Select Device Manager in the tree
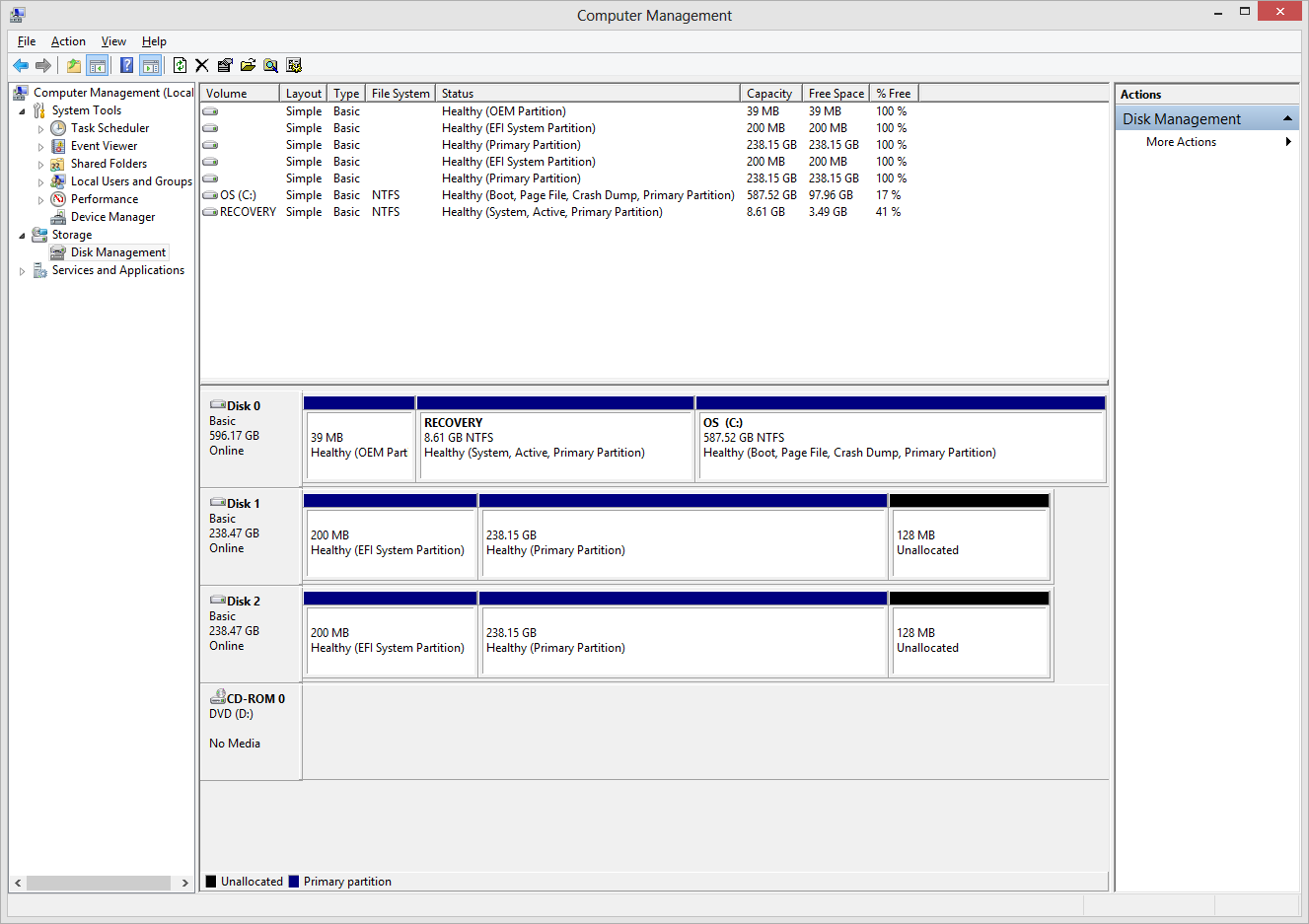 [112, 217]
